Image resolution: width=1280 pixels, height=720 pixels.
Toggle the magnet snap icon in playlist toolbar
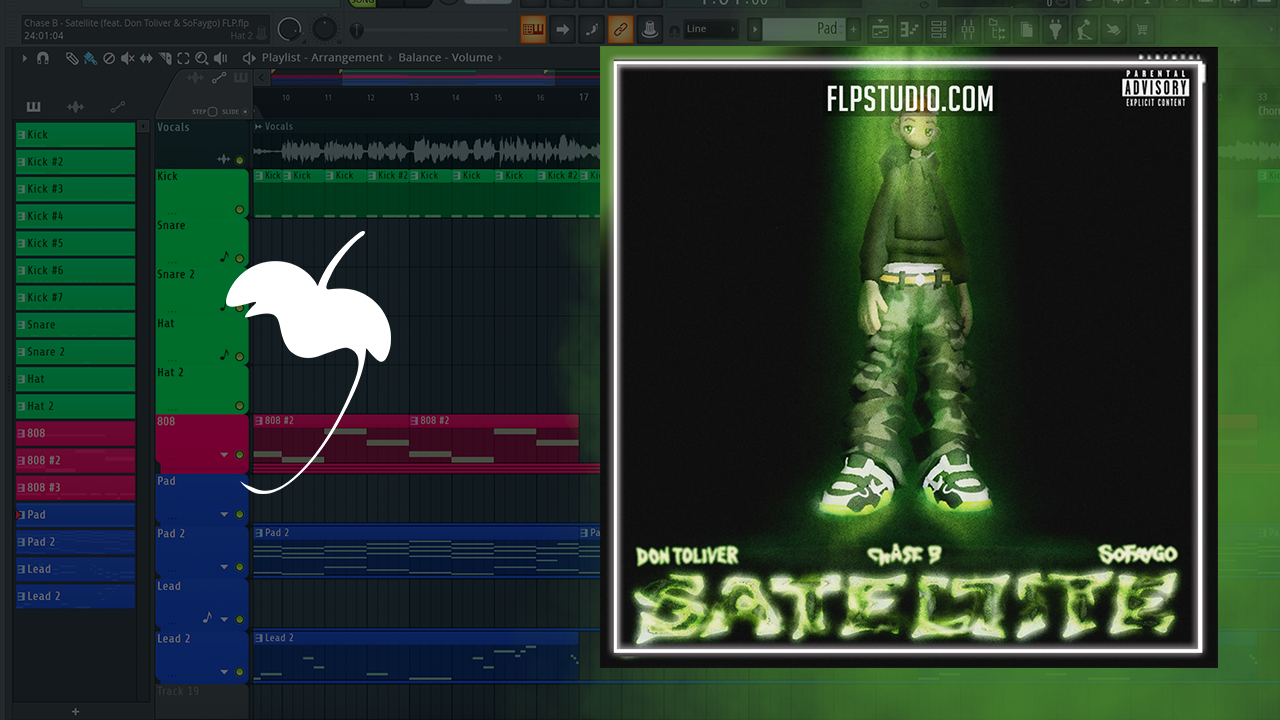[x=42, y=58]
